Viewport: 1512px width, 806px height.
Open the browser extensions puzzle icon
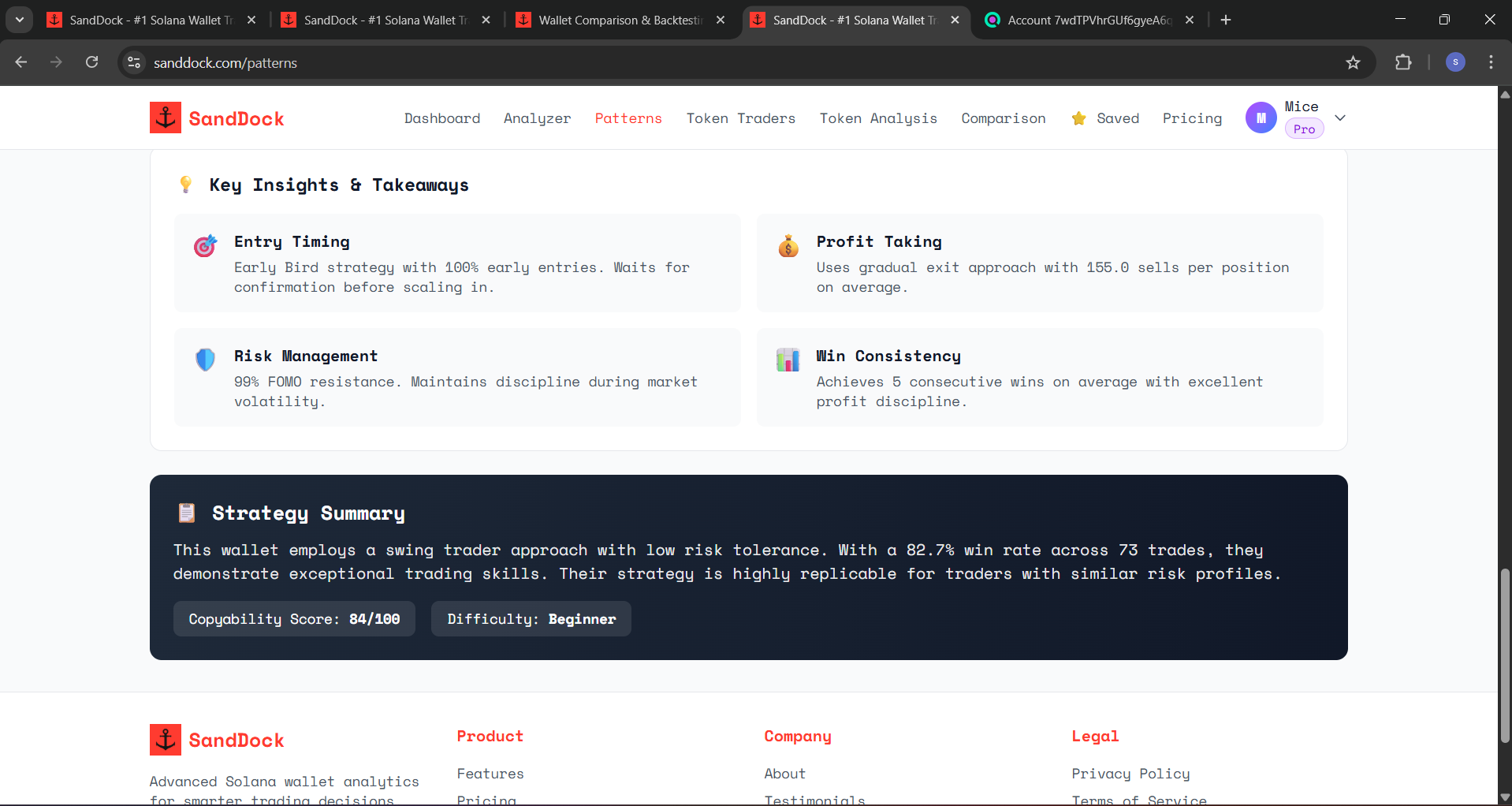click(x=1403, y=62)
